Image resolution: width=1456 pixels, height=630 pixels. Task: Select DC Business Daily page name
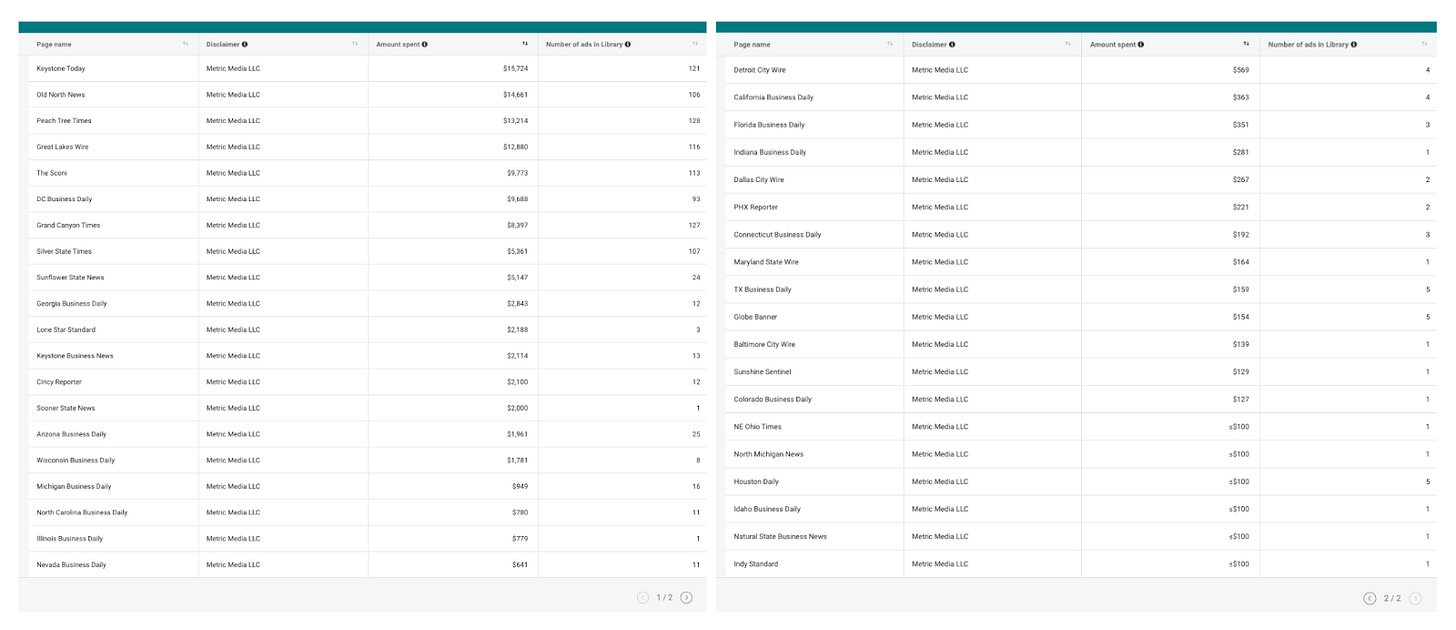click(64, 199)
